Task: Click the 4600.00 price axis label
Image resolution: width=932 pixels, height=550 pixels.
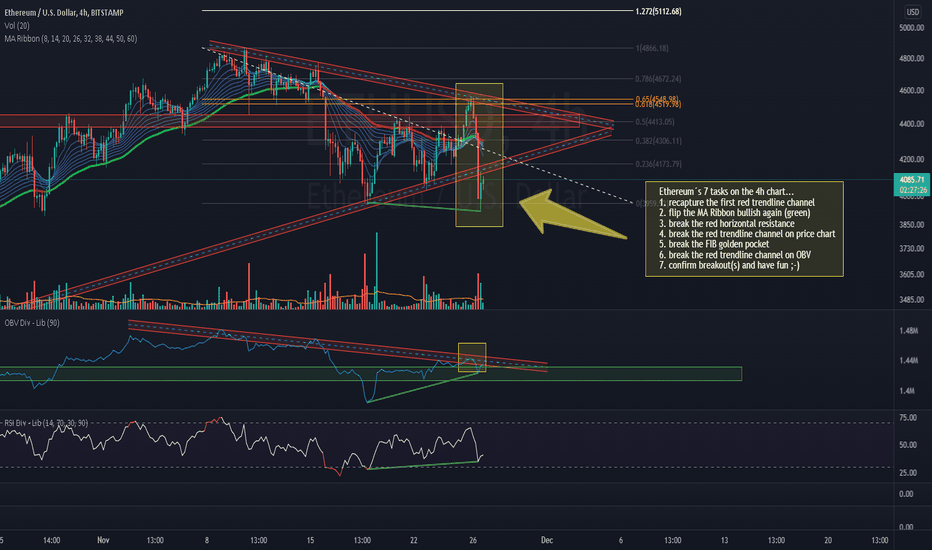Action: (911, 91)
